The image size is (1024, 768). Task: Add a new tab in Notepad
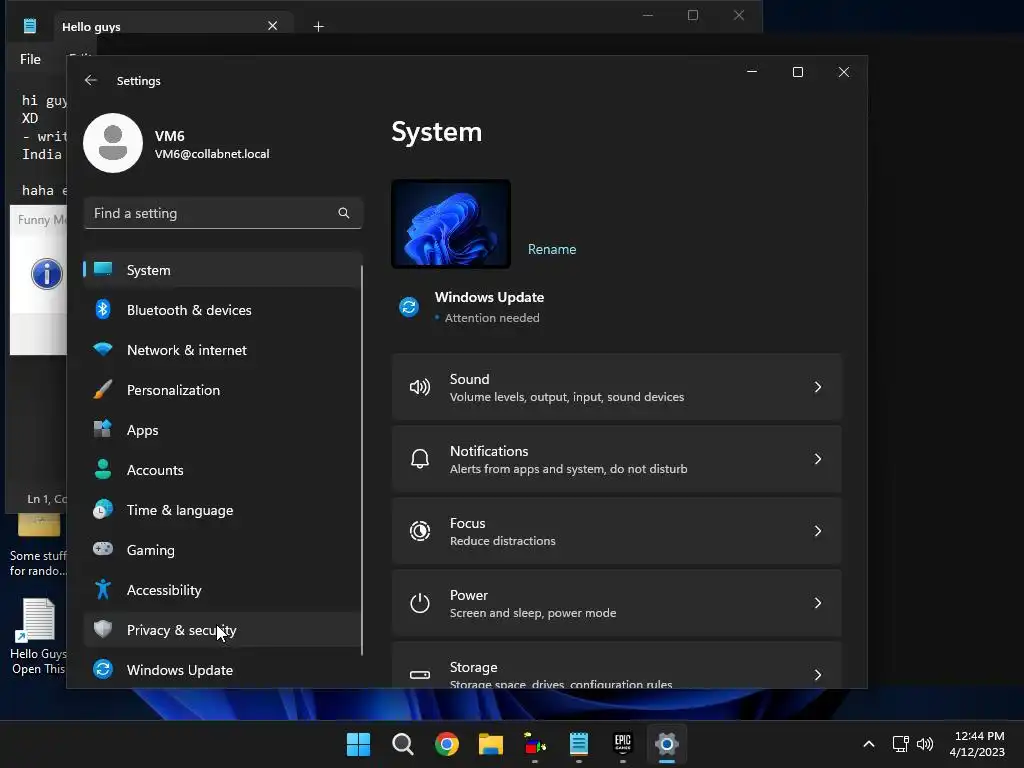coord(318,26)
